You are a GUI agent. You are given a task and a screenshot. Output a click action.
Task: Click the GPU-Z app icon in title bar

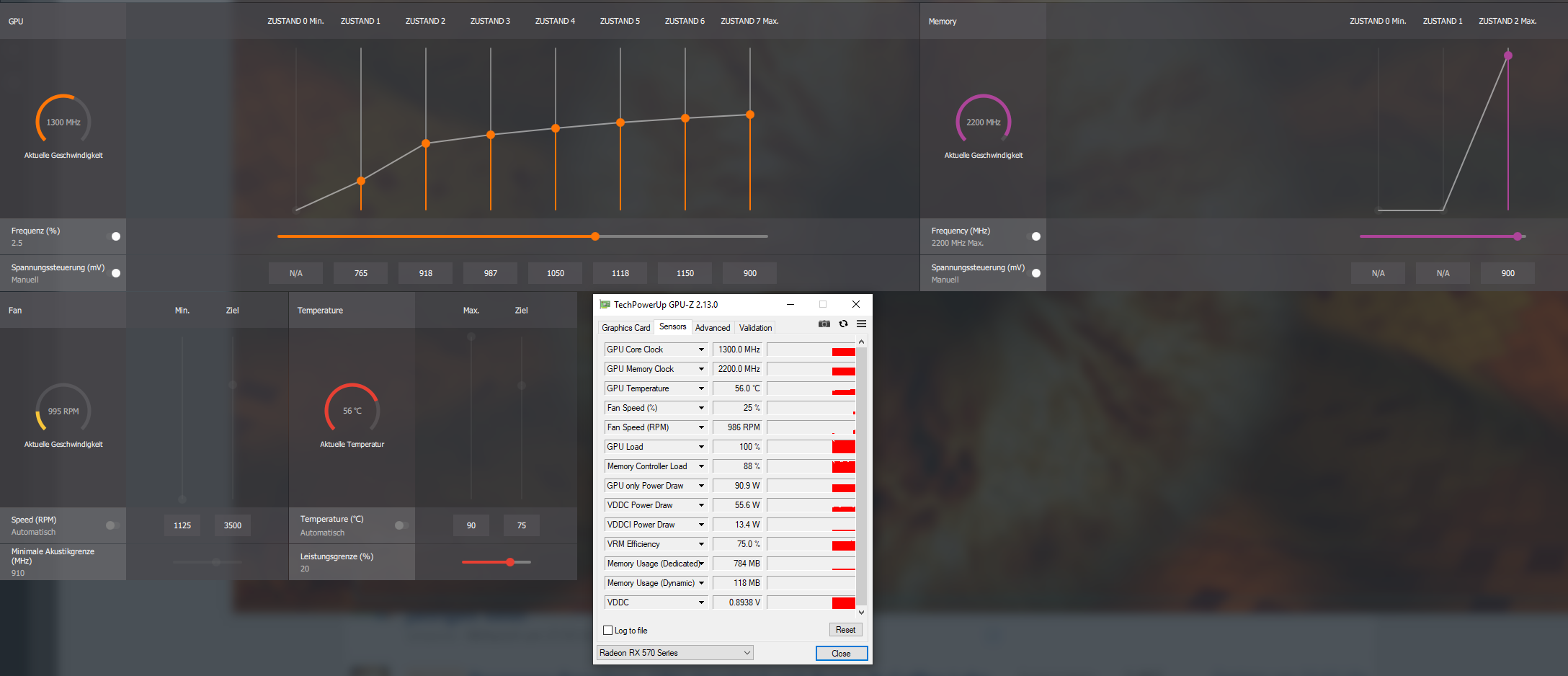pyautogui.click(x=605, y=305)
